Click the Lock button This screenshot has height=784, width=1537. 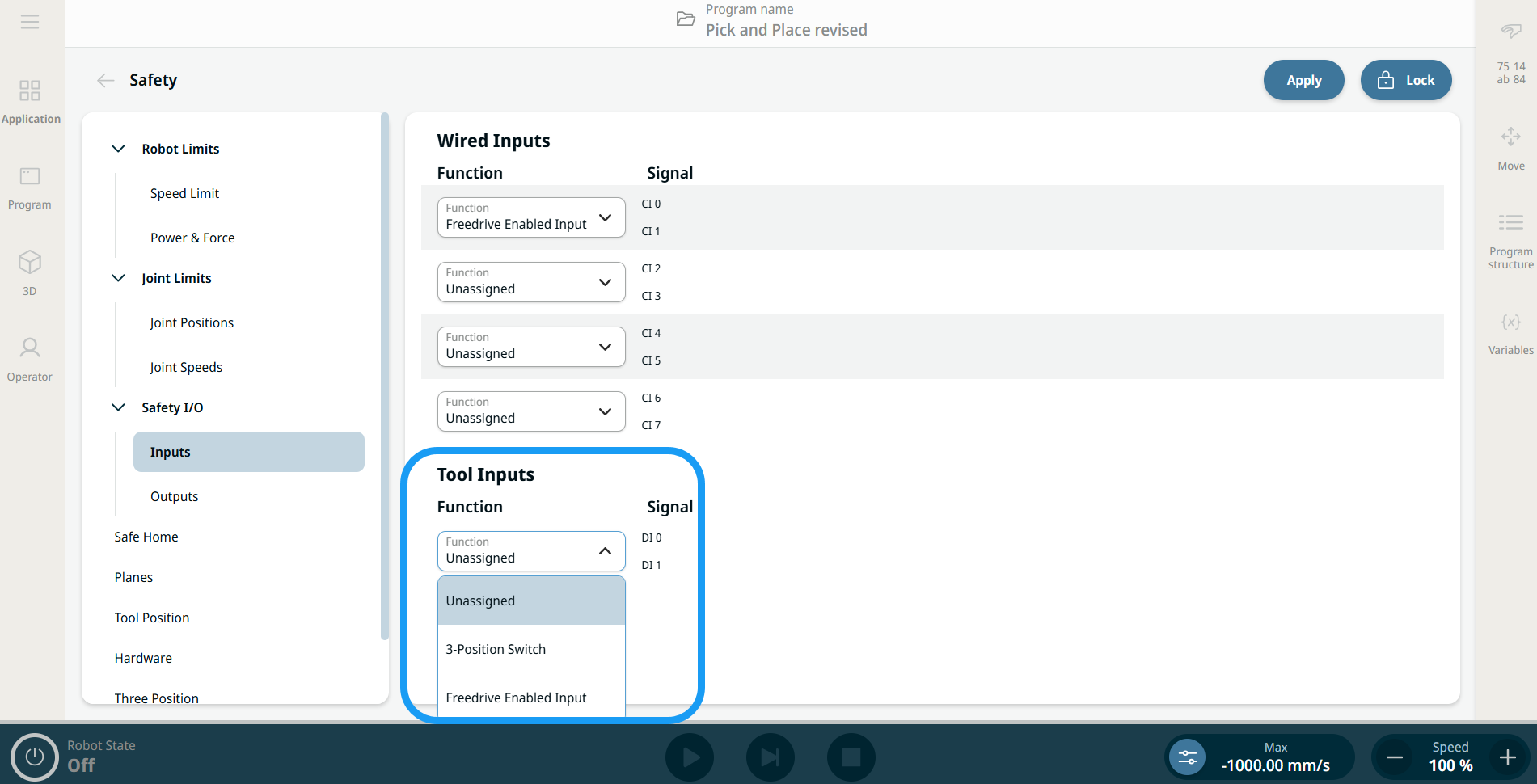pyautogui.click(x=1405, y=80)
